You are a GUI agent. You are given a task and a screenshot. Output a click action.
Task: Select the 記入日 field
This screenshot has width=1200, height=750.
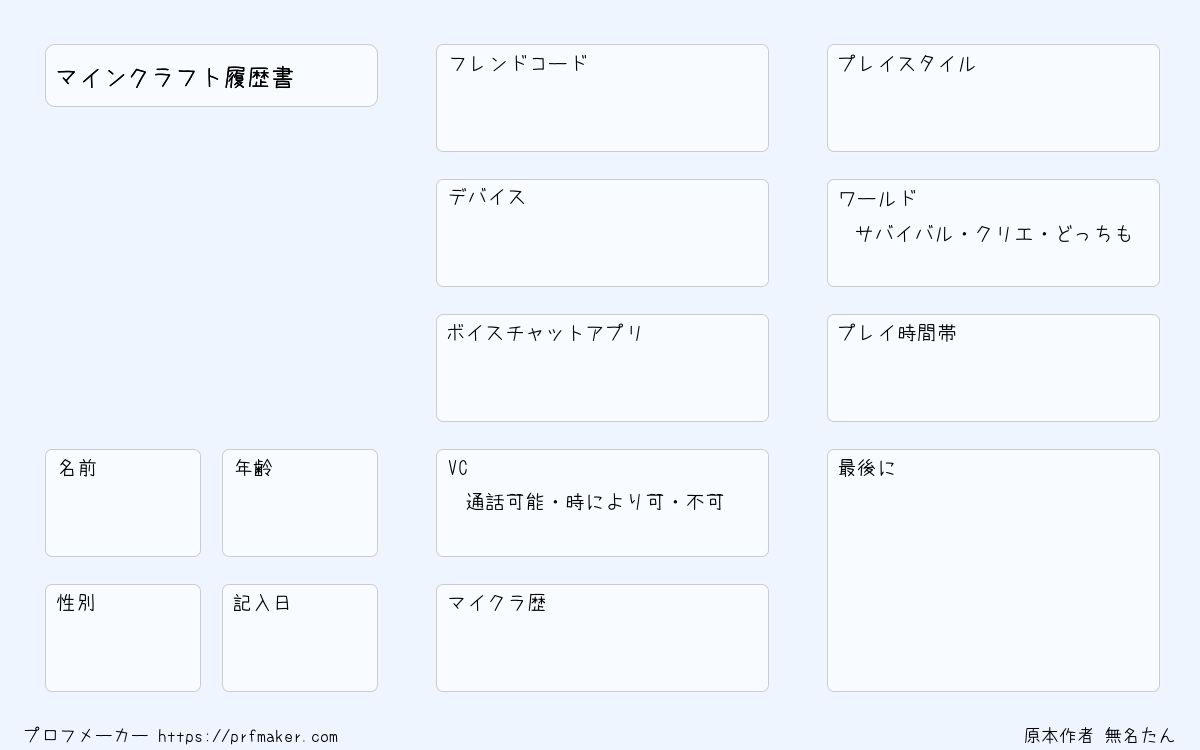[x=300, y=638]
